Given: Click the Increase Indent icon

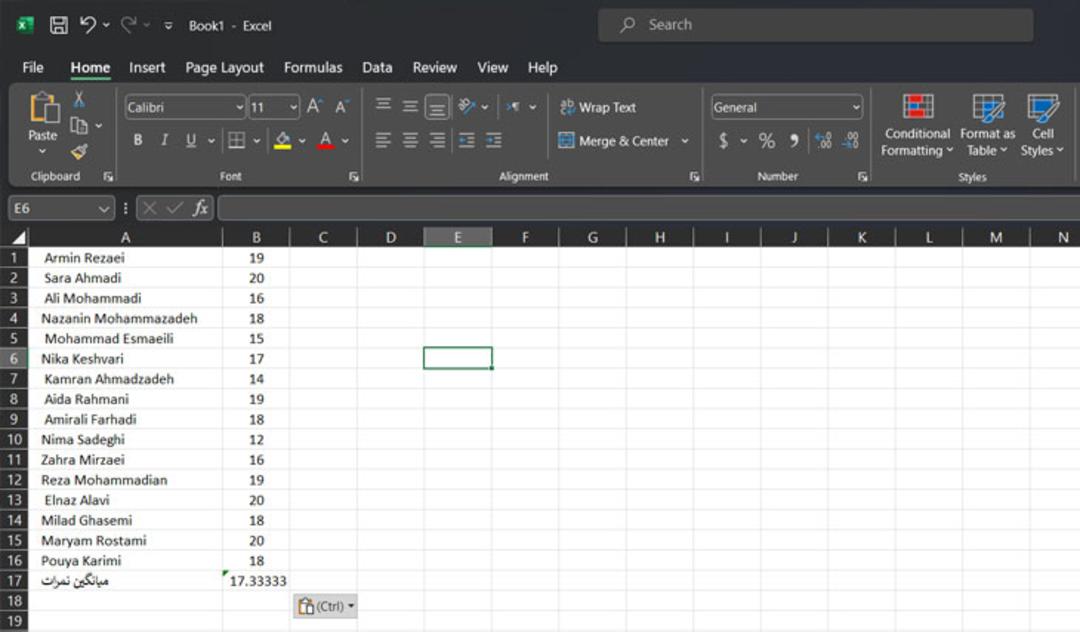Looking at the screenshot, I should tap(493, 140).
